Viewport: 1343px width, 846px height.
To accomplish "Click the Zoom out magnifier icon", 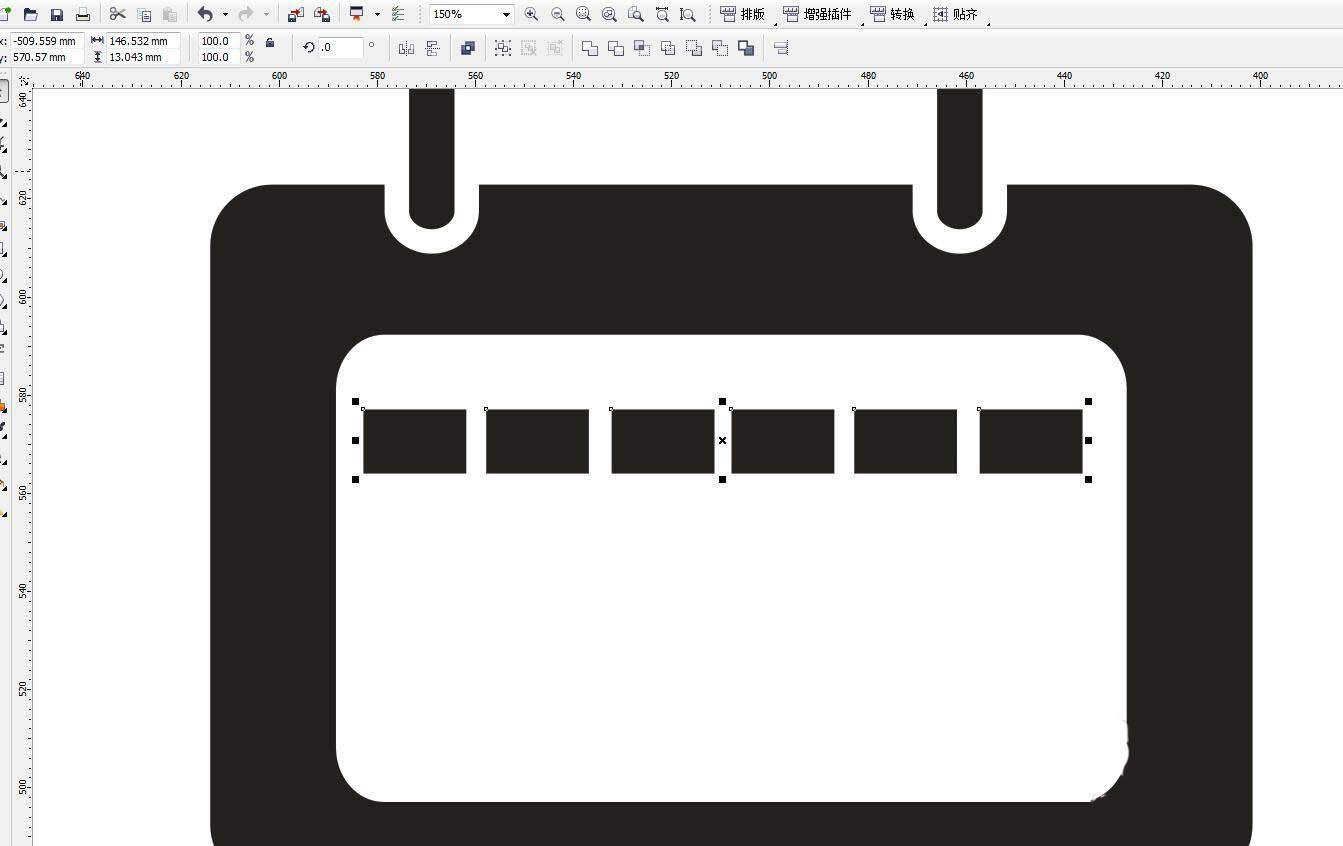I will point(557,14).
